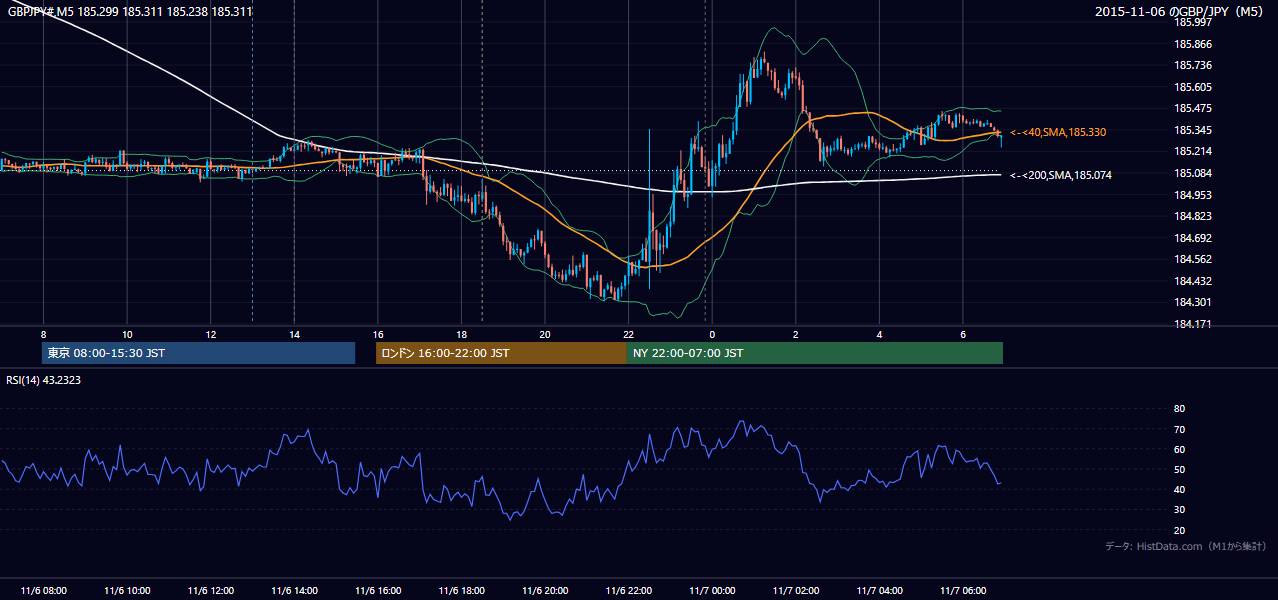Click the HistData.com data source credit
1278x600 pixels.
[x=1186, y=546]
